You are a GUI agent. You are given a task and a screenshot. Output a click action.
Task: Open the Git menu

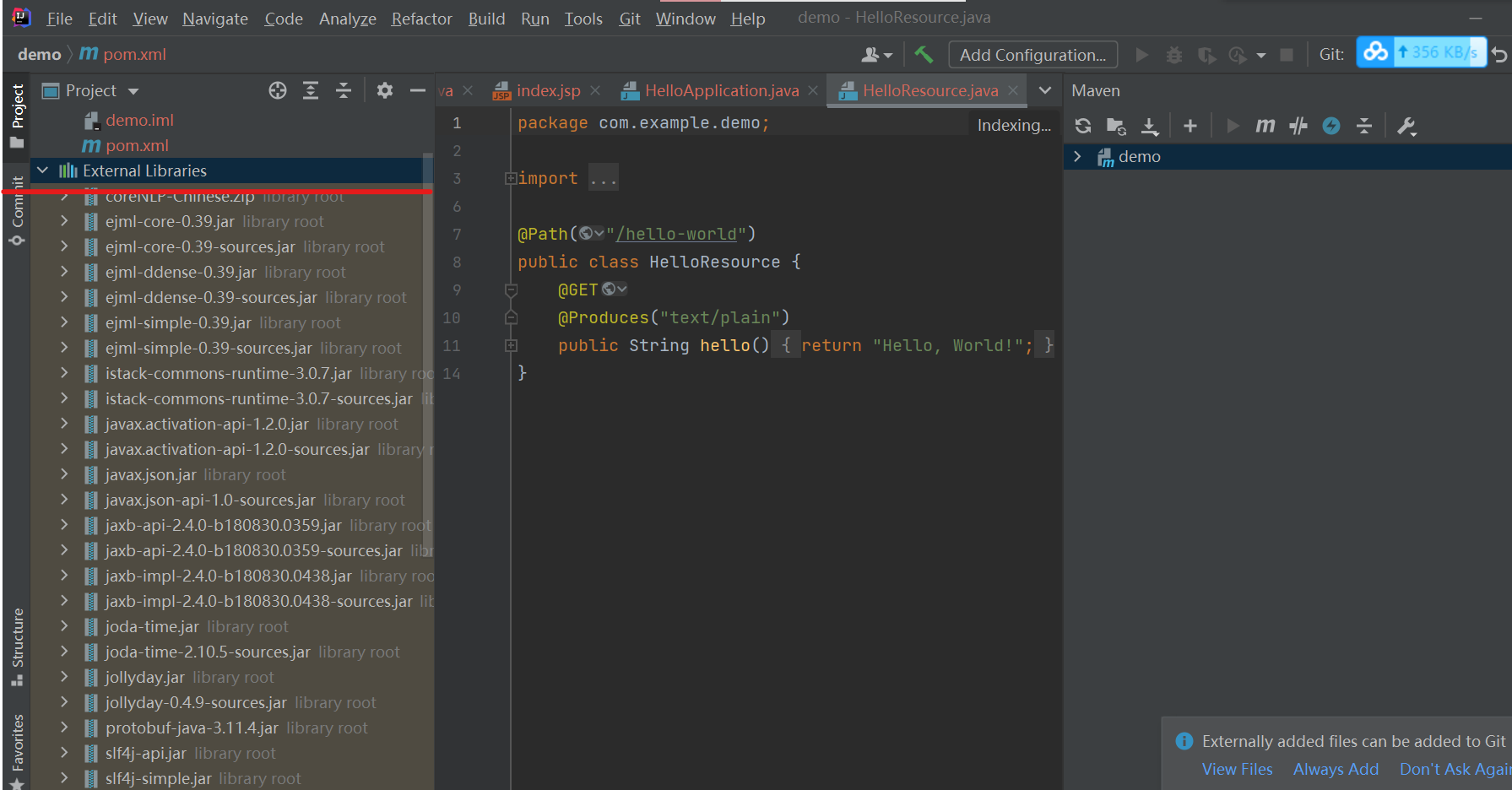(x=630, y=19)
